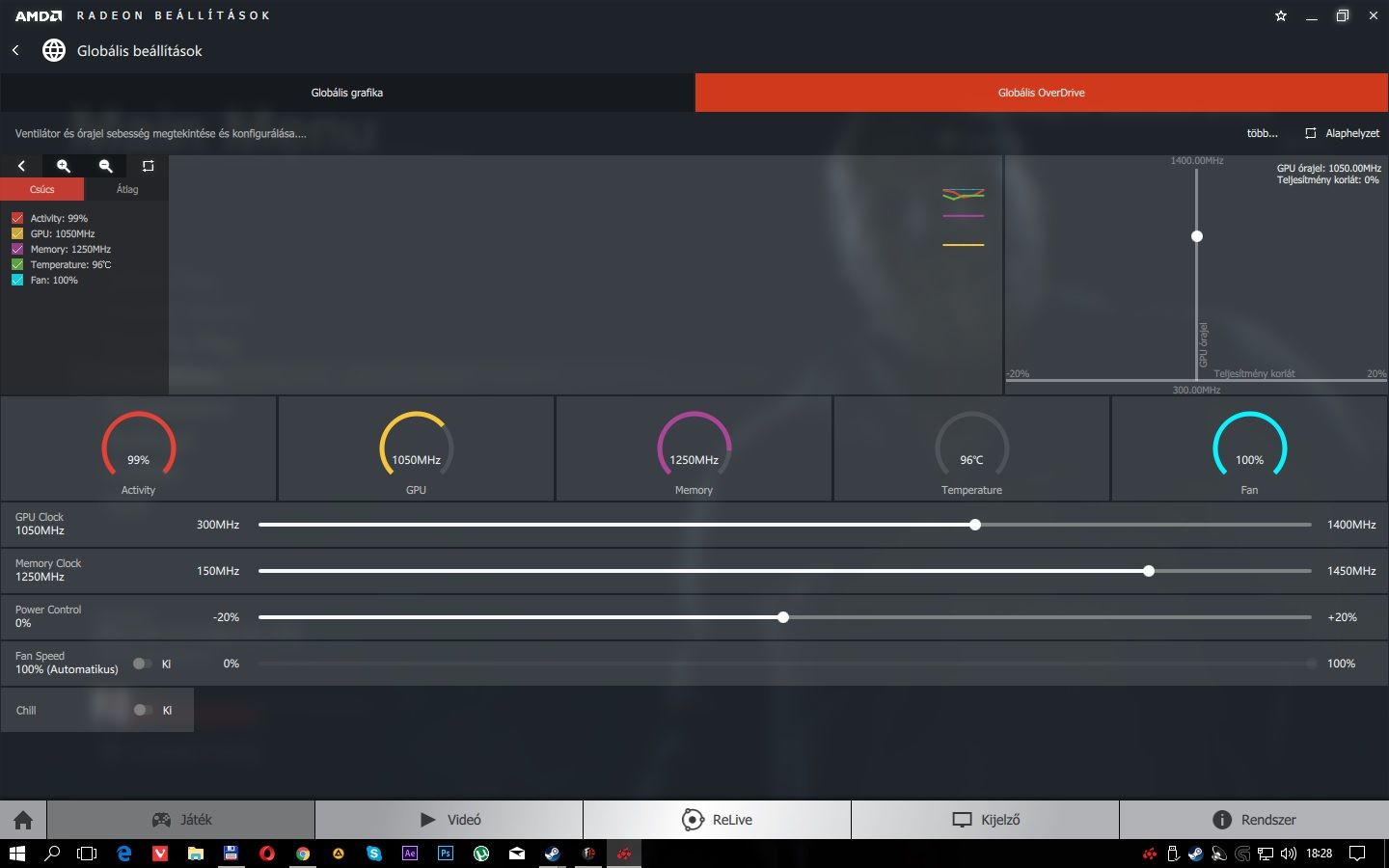Screen dimensions: 1389x868
Task: Open Steam from the taskbar
Action: point(553,854)
